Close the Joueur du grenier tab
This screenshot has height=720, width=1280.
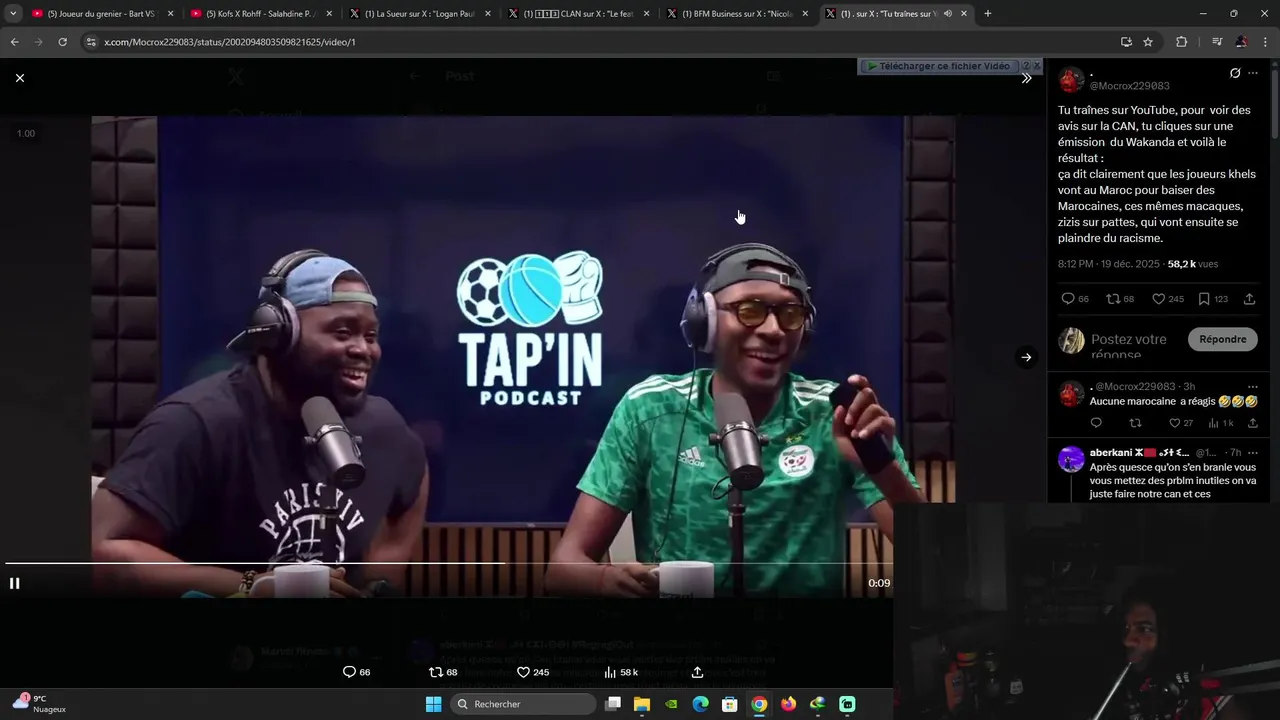[170, 14]
